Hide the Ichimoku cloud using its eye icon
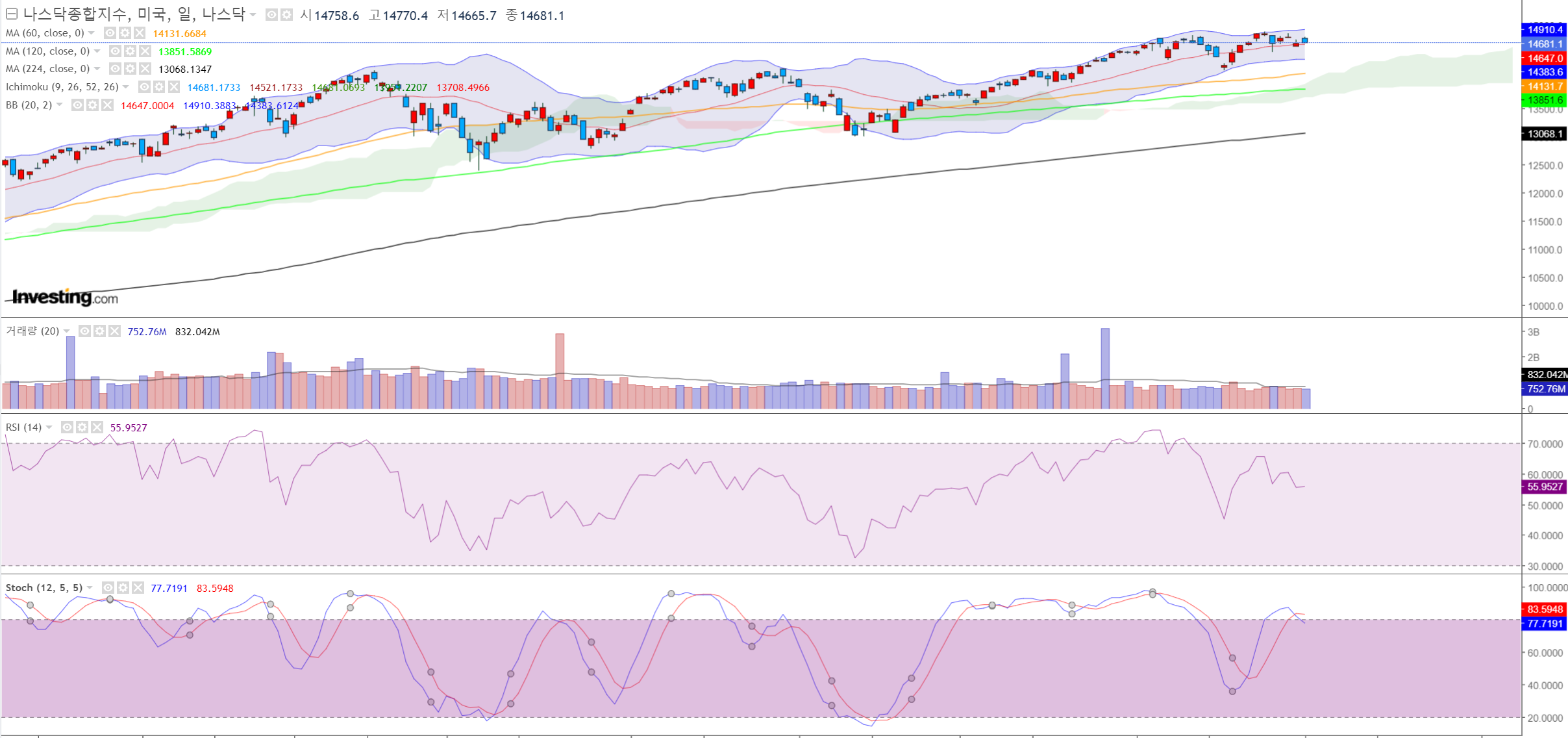1568x738 pixels. coord(144,86)
